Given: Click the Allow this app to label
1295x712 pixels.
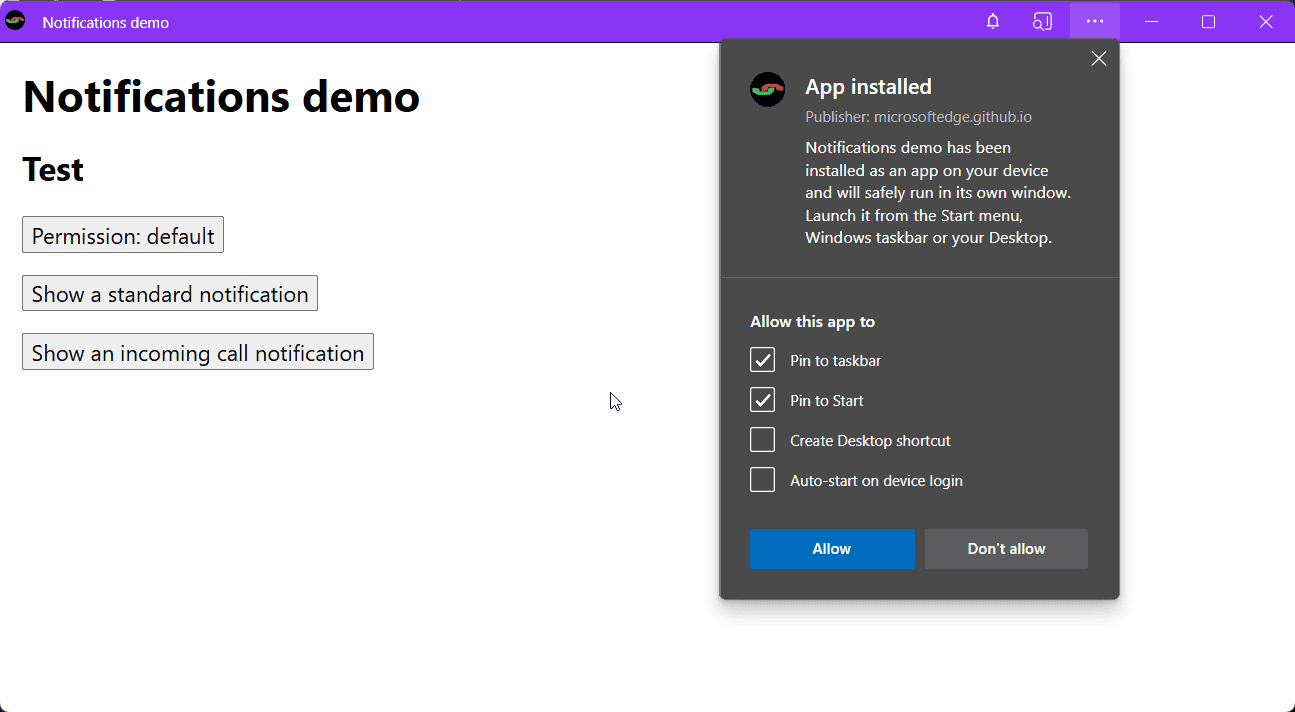Looking at the screenshot, I should pos(812,322).
